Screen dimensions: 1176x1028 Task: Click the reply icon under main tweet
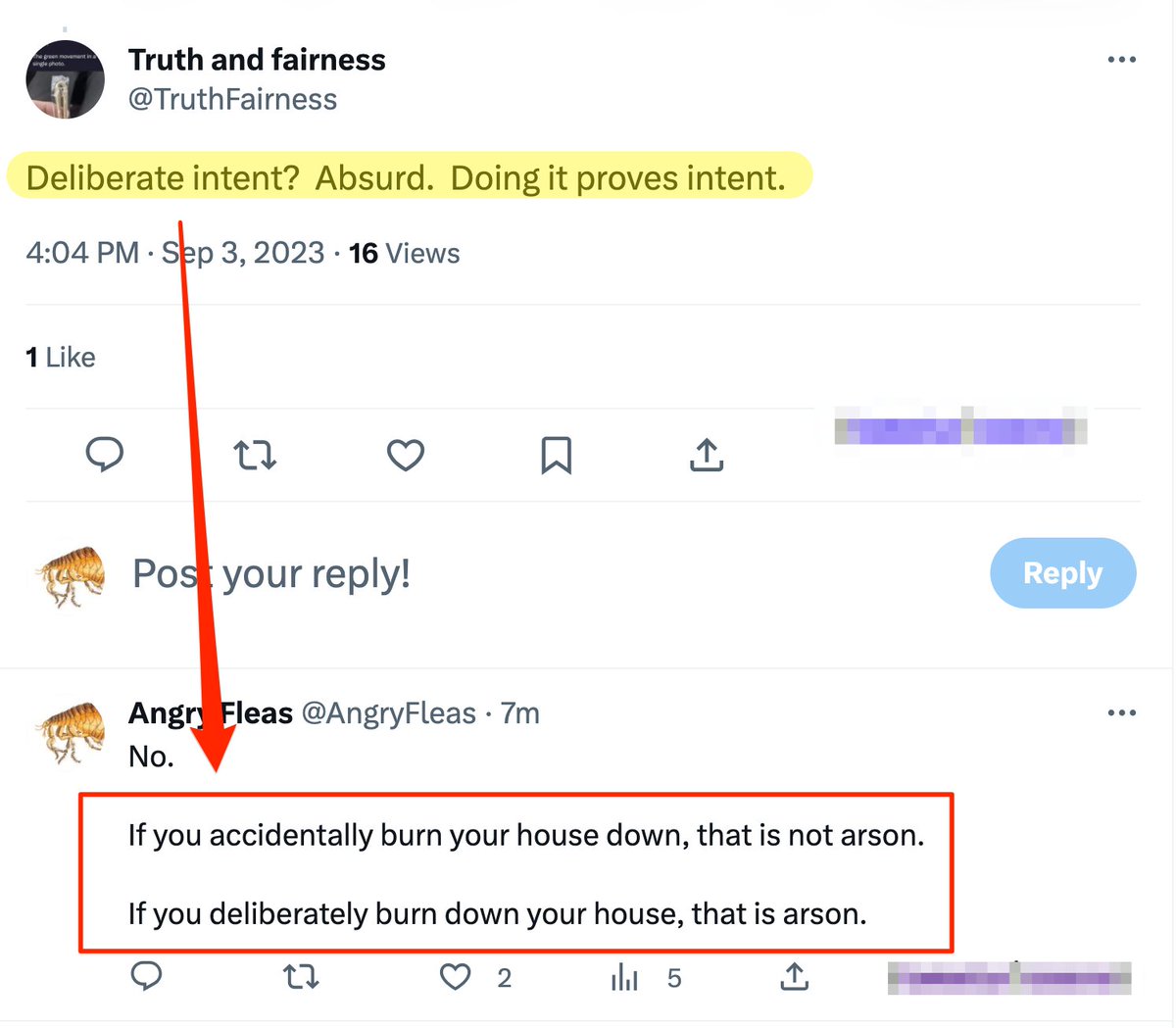pyautogui.click(x=105, y=455)
